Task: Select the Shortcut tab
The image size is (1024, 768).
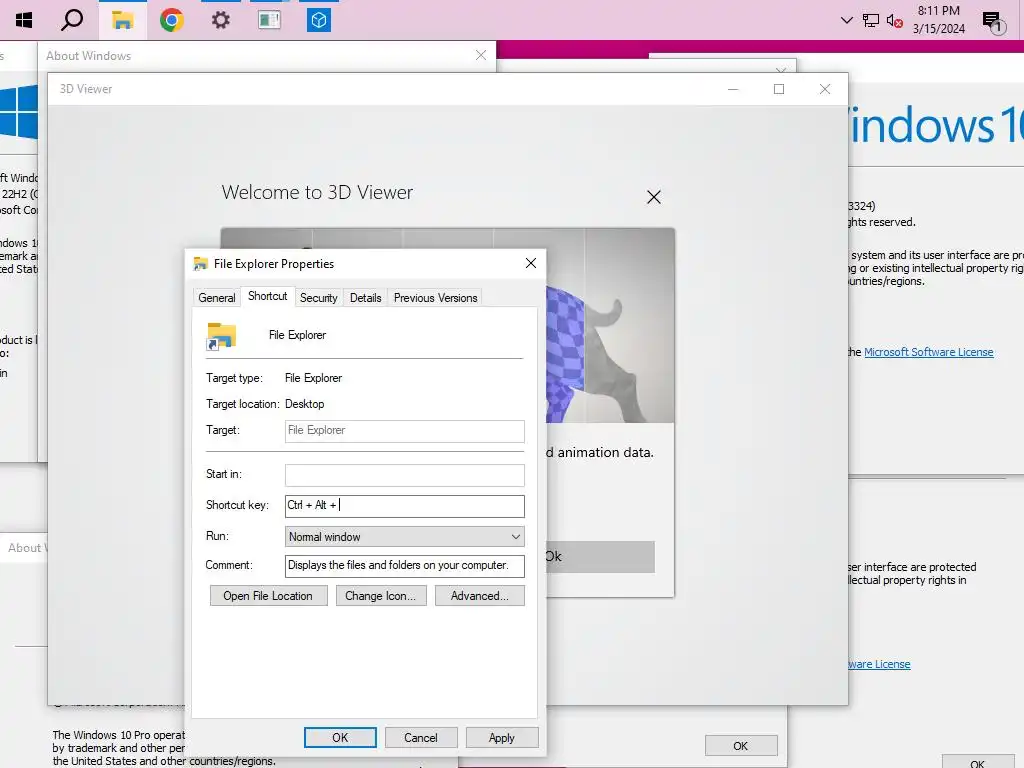Action: click(x=268, y=296)
